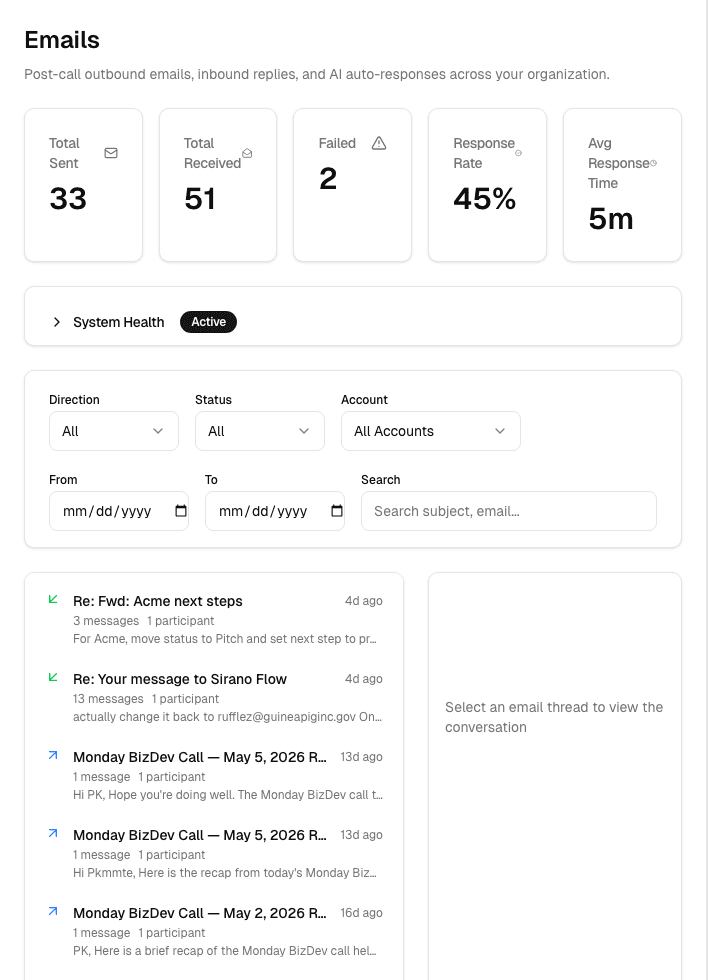Click the outbound arrow of the "Hi Pkmmte" thread
This screenshot has width=708, height=980.
pos(53,833)
